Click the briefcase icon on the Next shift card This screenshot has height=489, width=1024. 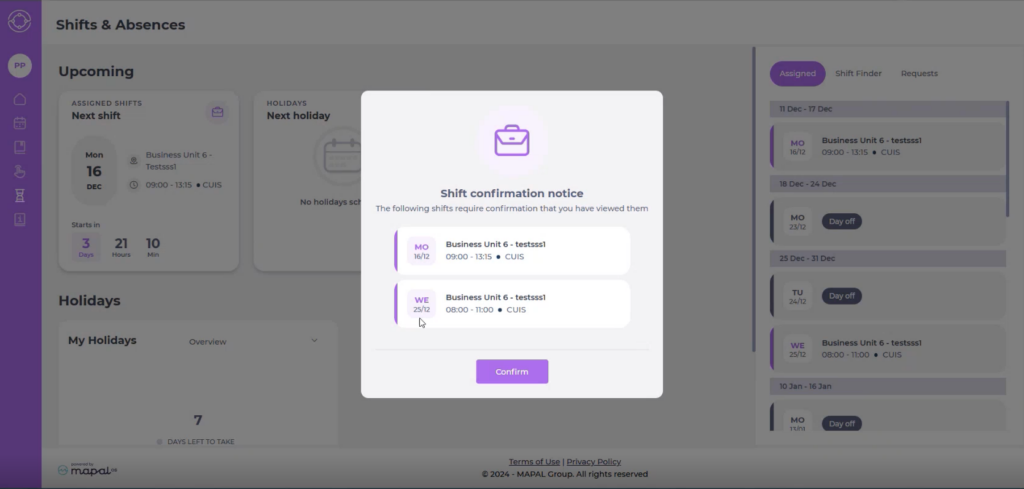click(x=217, y=112)
